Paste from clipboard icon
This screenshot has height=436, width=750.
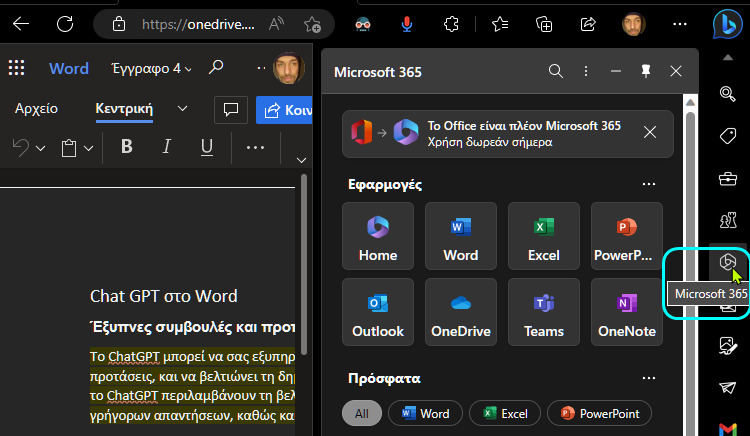pos(69,148)
